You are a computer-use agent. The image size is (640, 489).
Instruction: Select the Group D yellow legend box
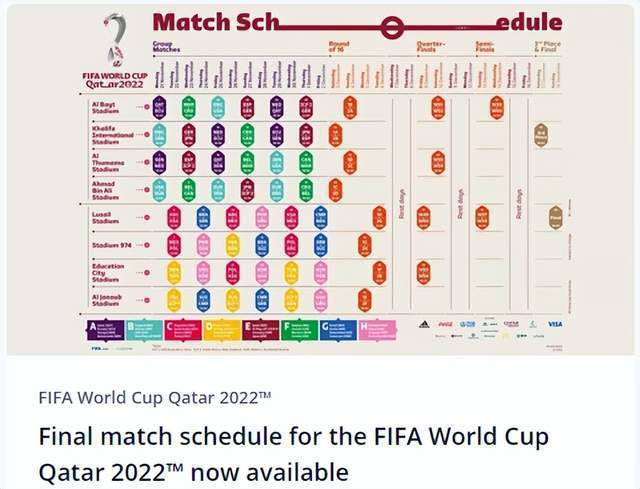pyautogui.click(x=222, y=330)
